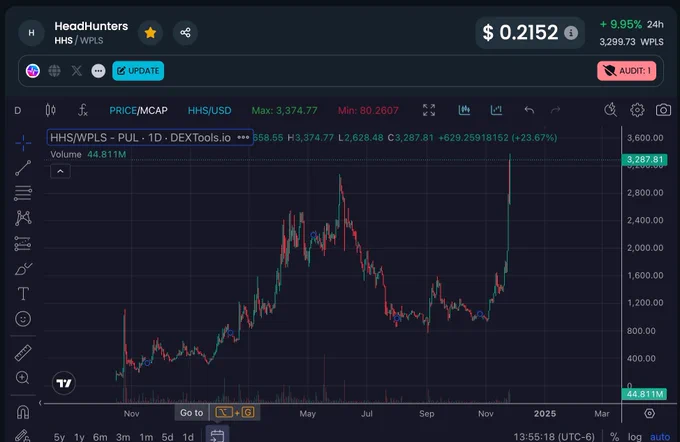680x442 pixels.
Task: Toggle percent scale %
Action: (x=614, y=436)
